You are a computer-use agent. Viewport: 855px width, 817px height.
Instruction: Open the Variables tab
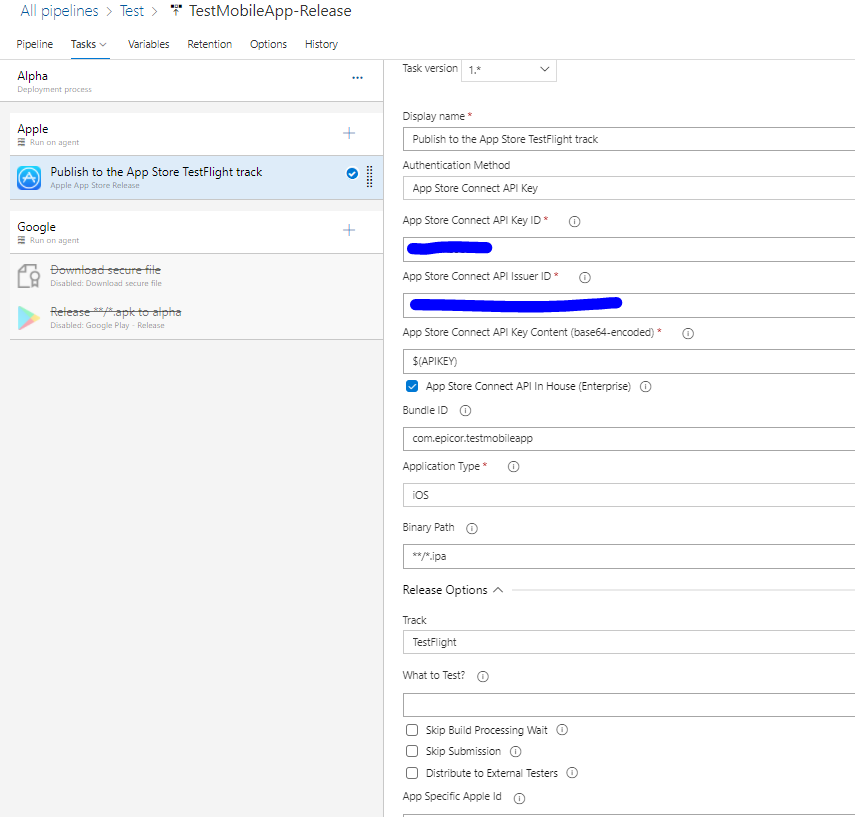point(148,44)
